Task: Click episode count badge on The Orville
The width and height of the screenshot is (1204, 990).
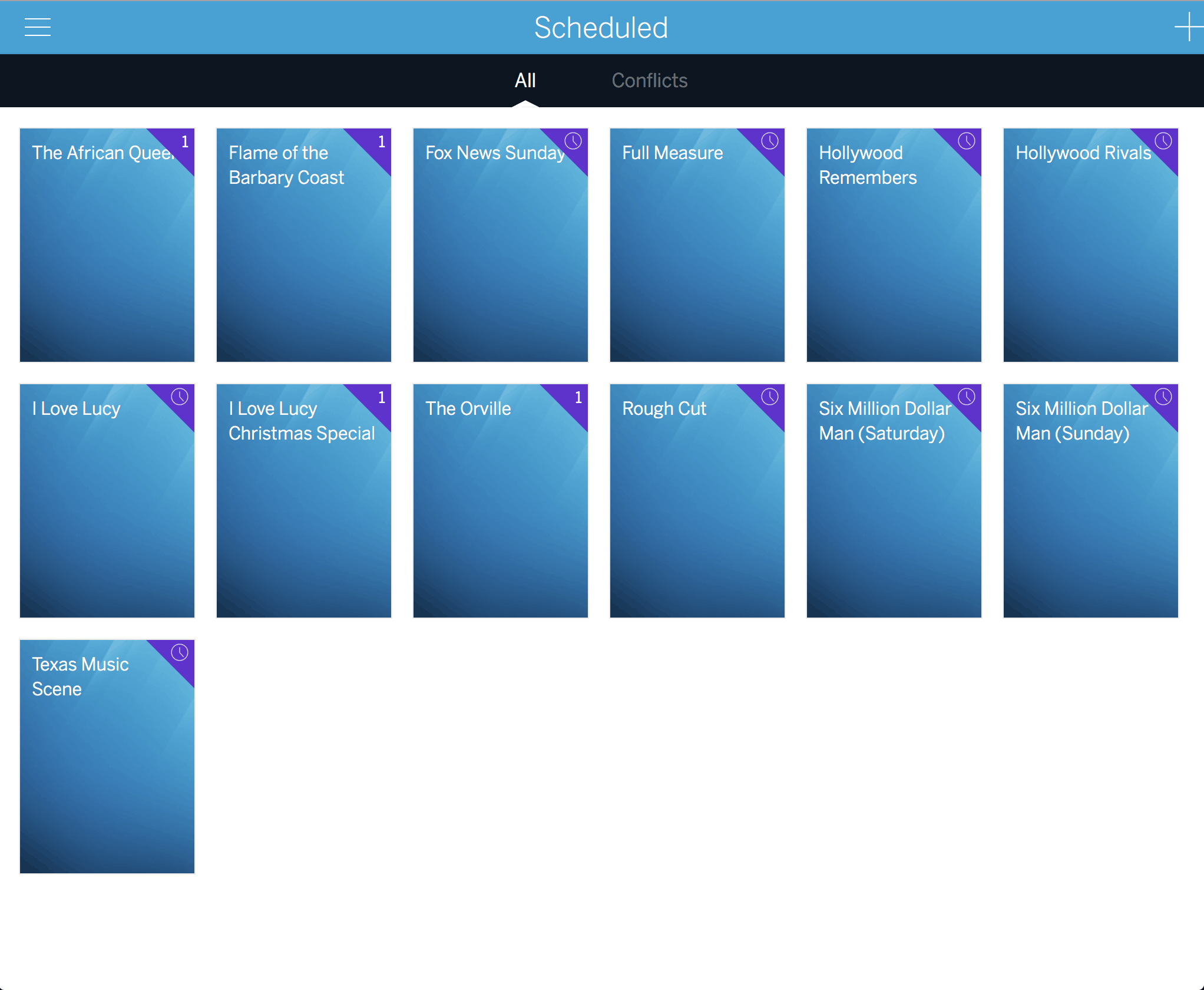Action: tap(578, 397)
